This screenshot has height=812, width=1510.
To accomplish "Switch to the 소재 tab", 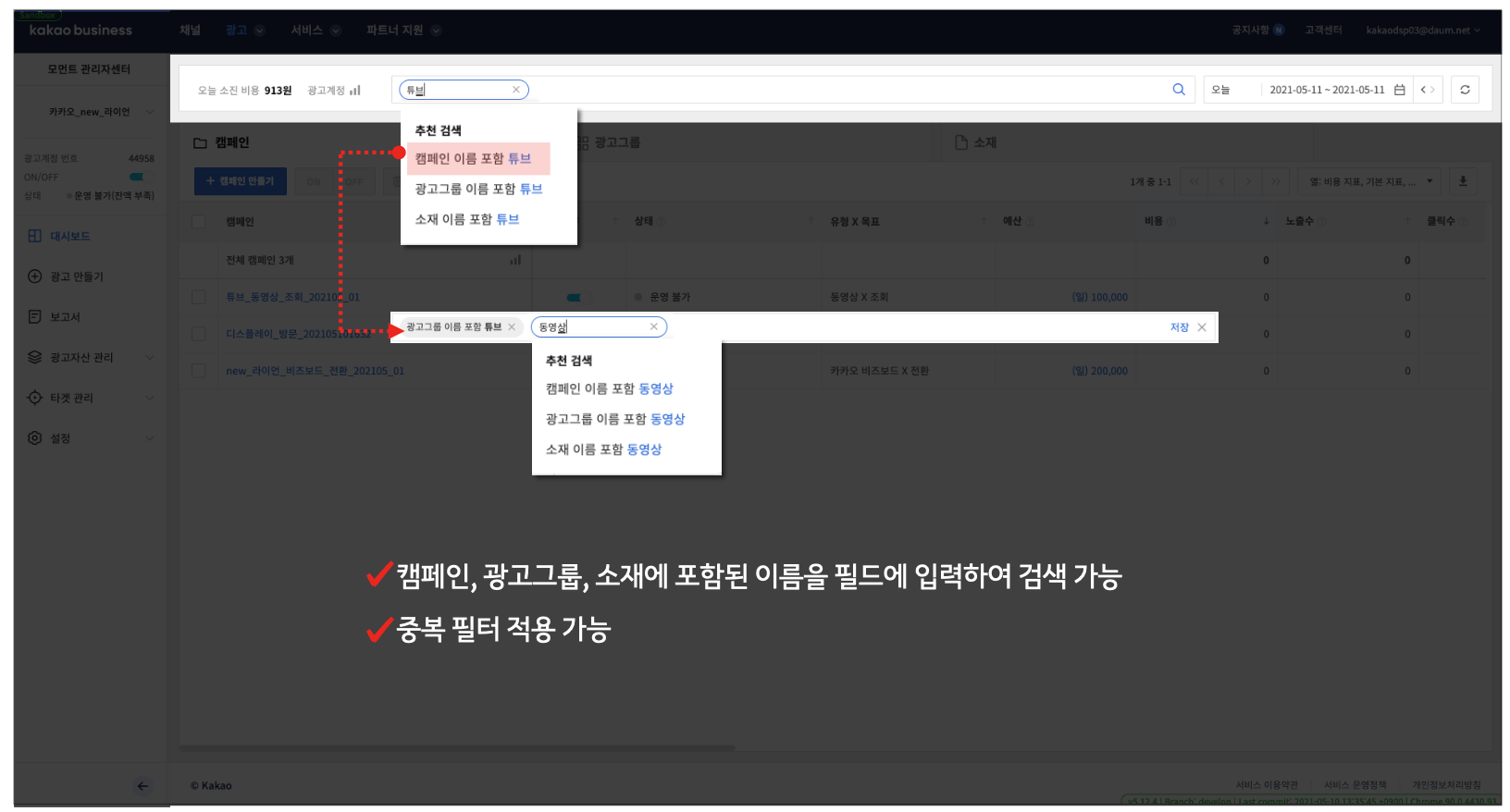I will click(976, 142).
